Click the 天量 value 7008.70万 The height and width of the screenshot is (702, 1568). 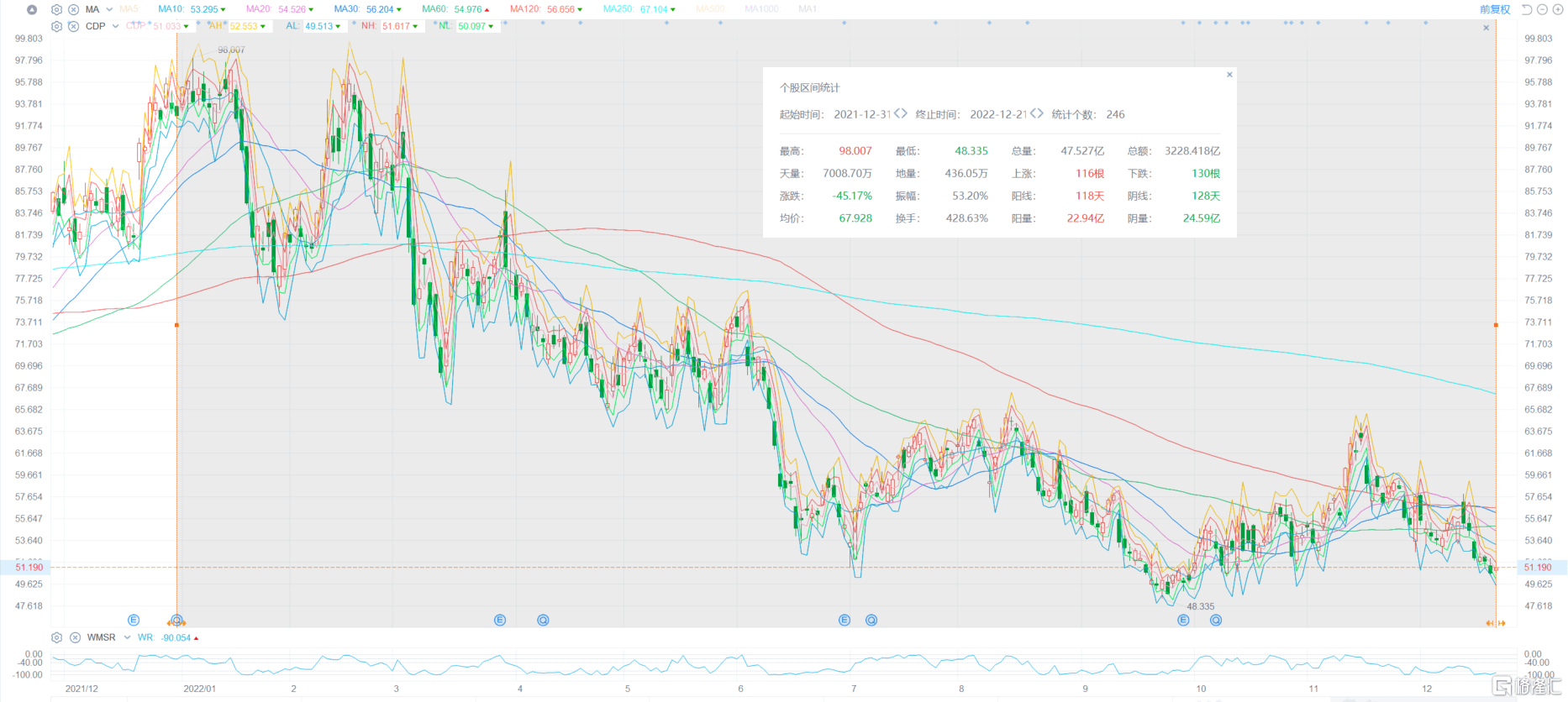click(847, 173)
